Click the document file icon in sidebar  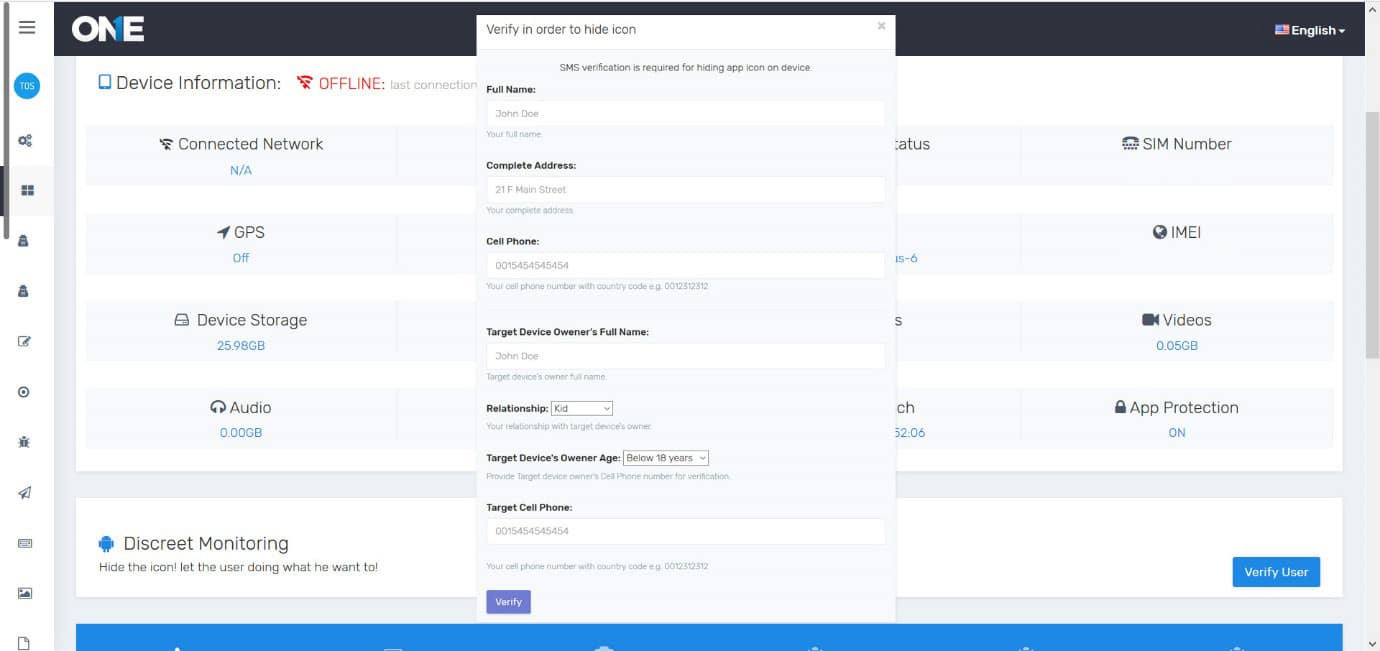(25, 643)
